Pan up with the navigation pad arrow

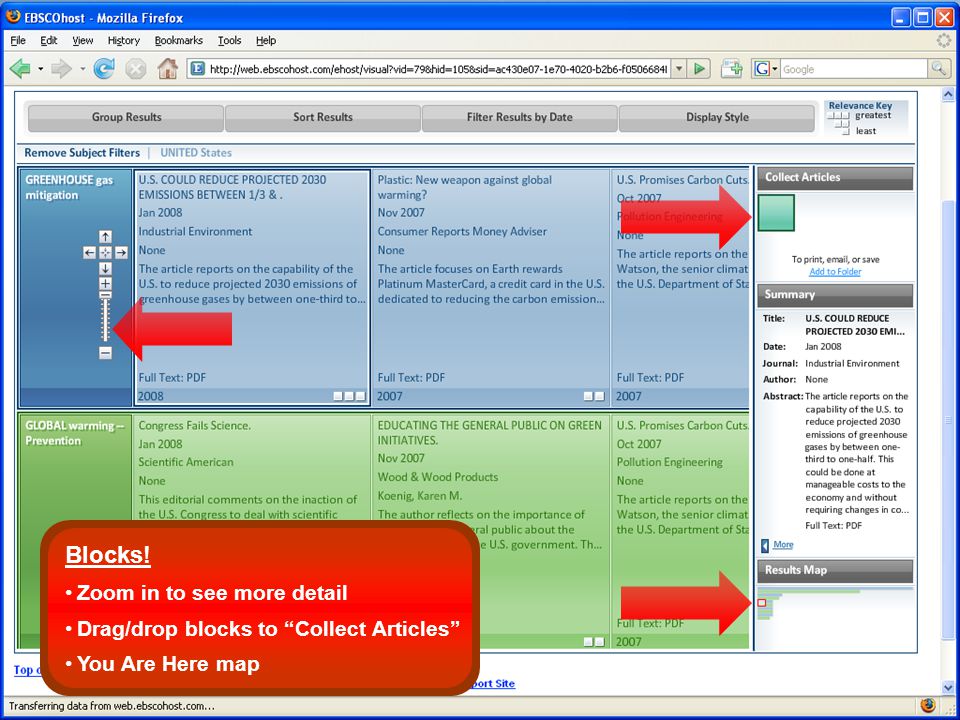tap(105, 236)
